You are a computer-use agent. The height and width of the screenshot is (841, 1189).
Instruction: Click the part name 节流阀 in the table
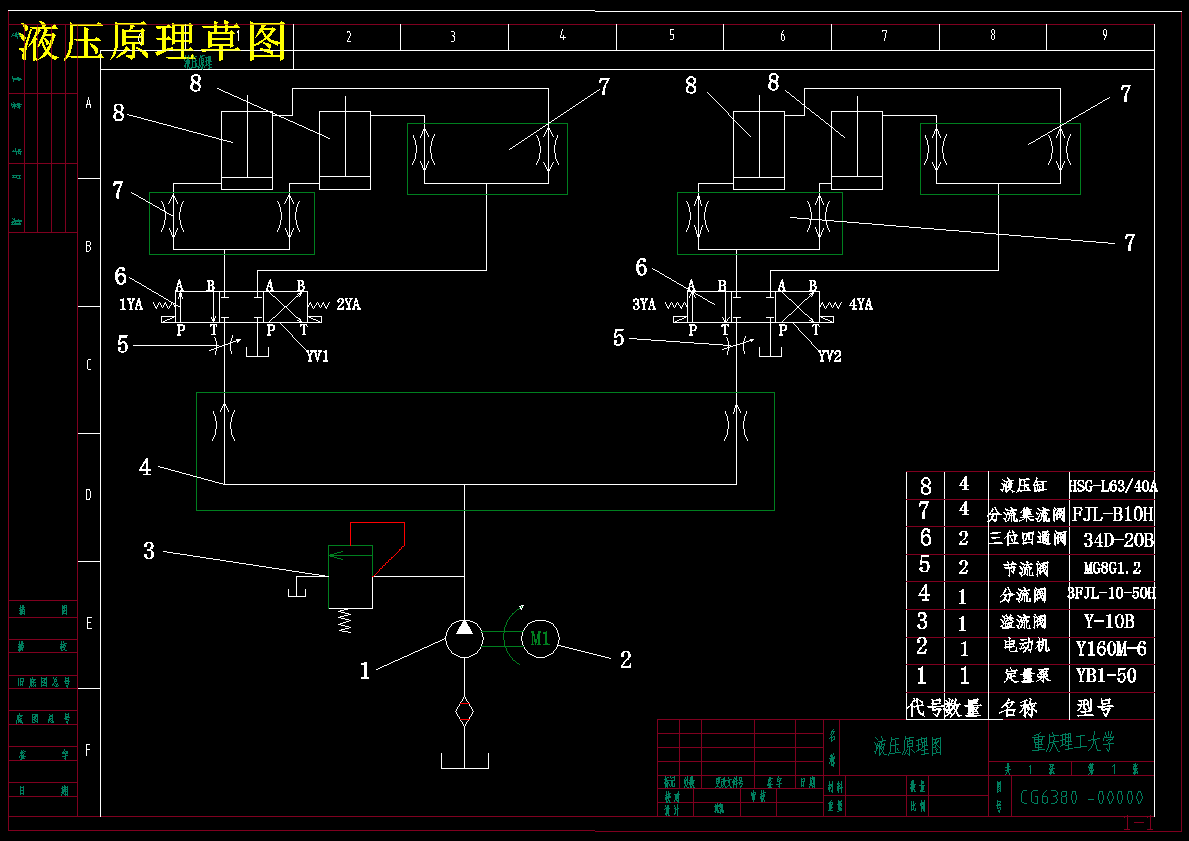pos(1025,569)
